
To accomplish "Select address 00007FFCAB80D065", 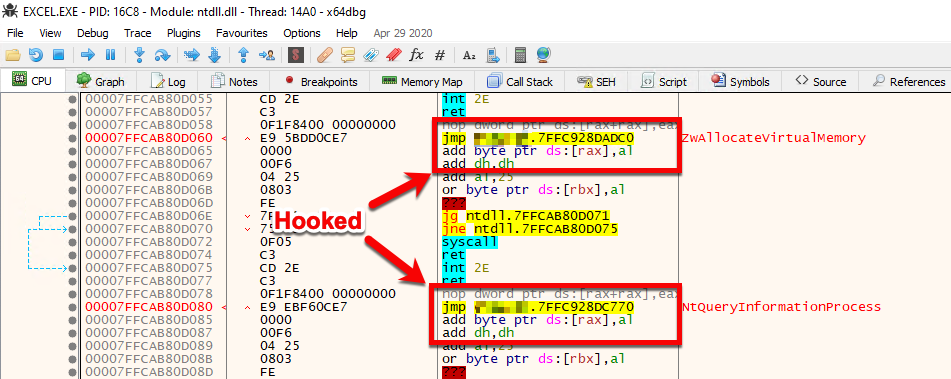I will pyautogui.click(x=149, y=151).
